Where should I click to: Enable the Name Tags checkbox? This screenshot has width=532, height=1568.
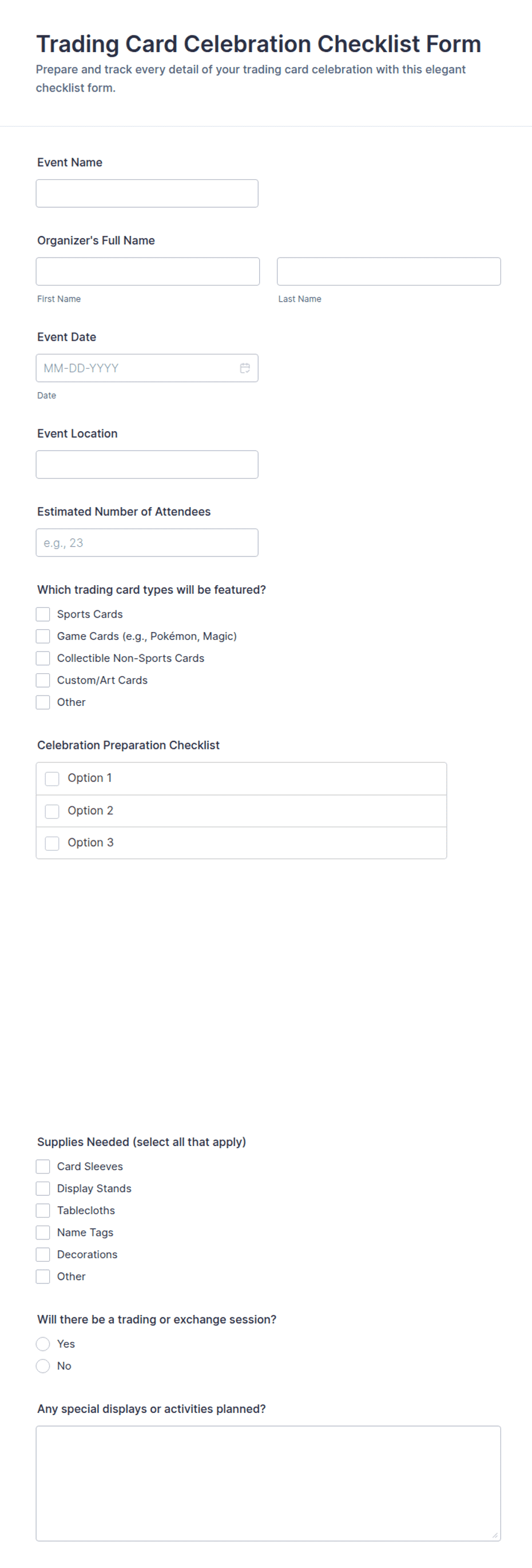click(x=42, y=1232)
